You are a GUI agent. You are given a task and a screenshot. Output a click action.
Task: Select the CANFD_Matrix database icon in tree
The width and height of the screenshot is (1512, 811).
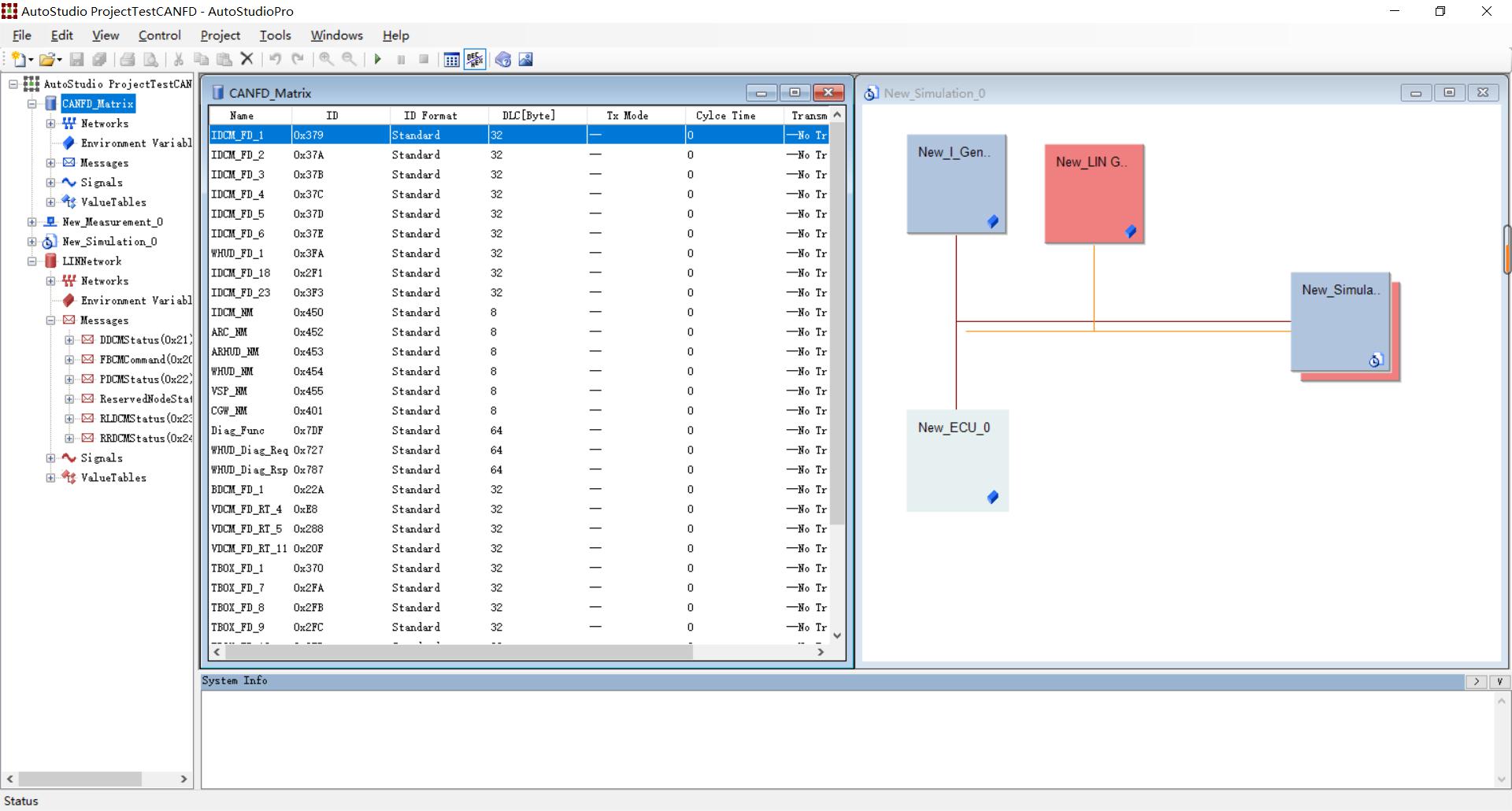click(x=50, y=103)
